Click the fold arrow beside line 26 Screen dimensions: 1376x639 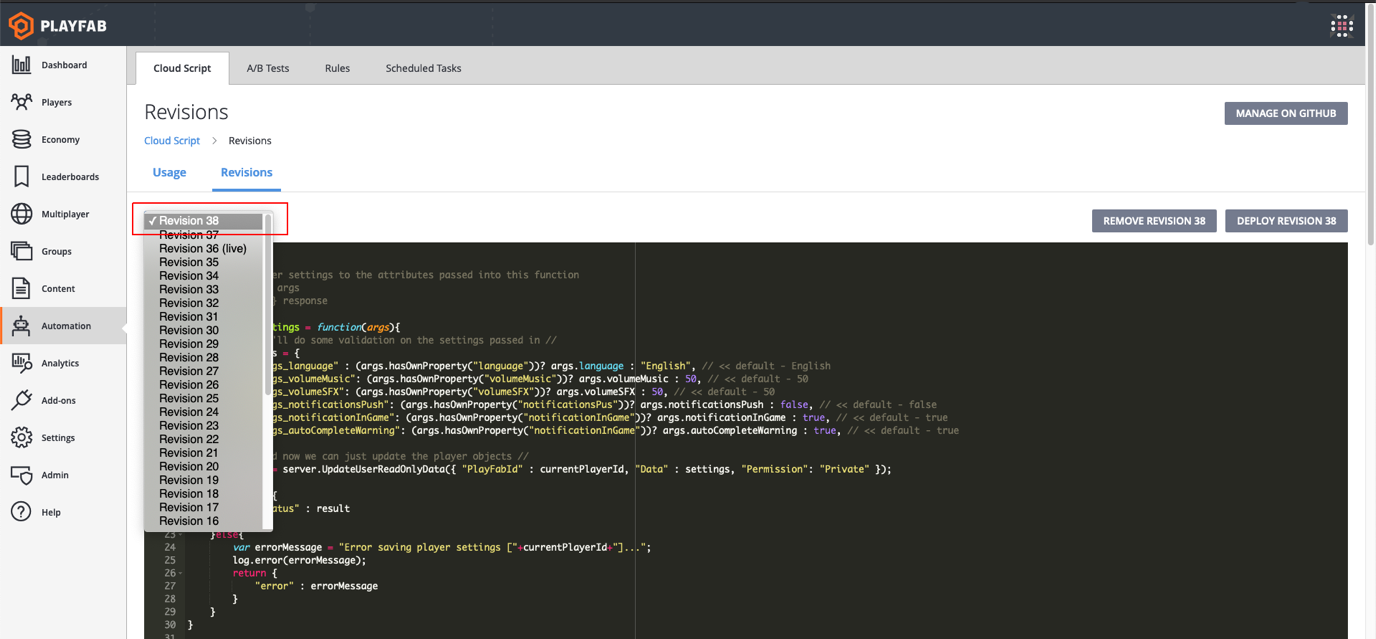[181, 573]
